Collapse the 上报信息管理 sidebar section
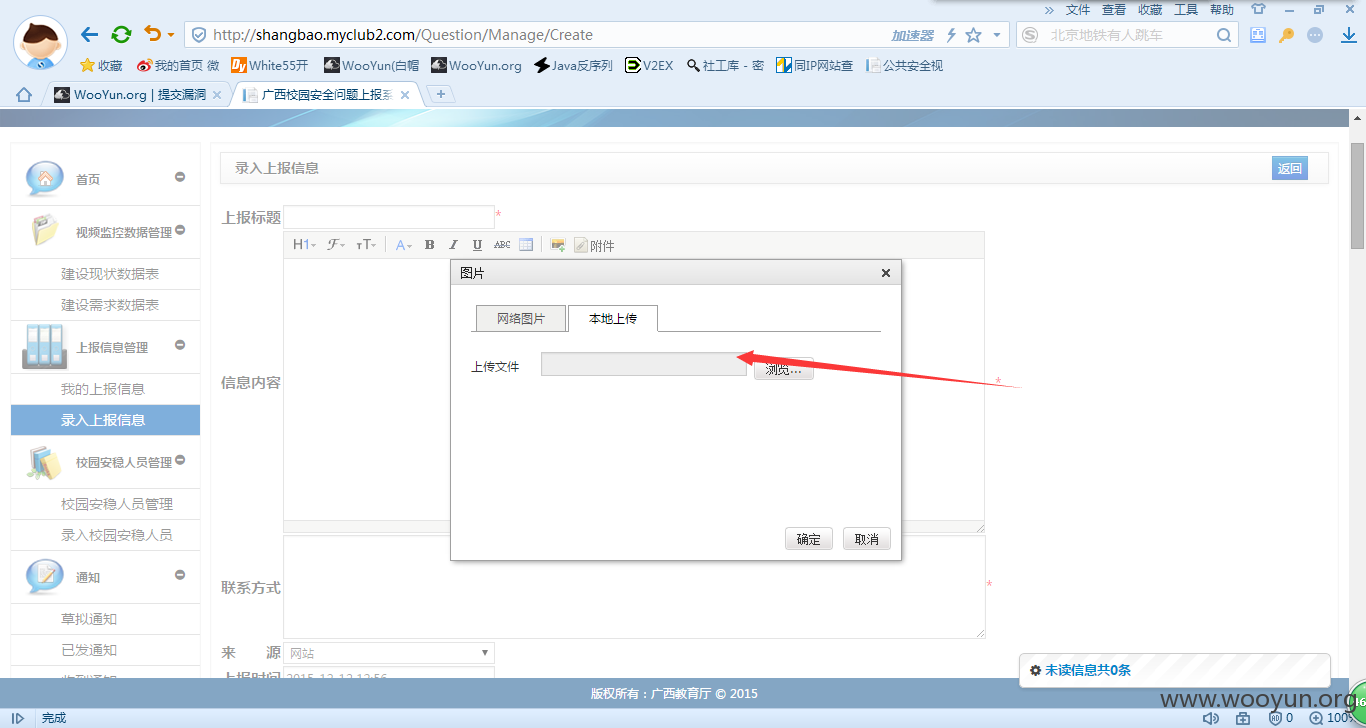Viewport: 1366px width, 728px height. coord(180,345)
